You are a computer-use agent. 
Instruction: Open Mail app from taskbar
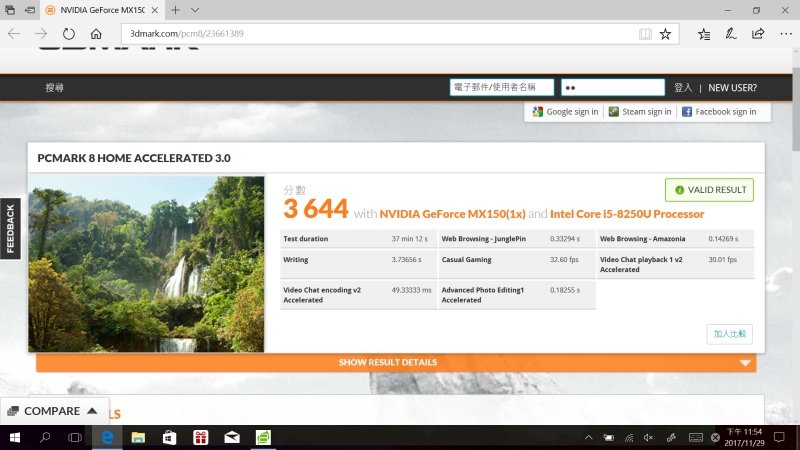pyautogui.click(x=232, y=437)
